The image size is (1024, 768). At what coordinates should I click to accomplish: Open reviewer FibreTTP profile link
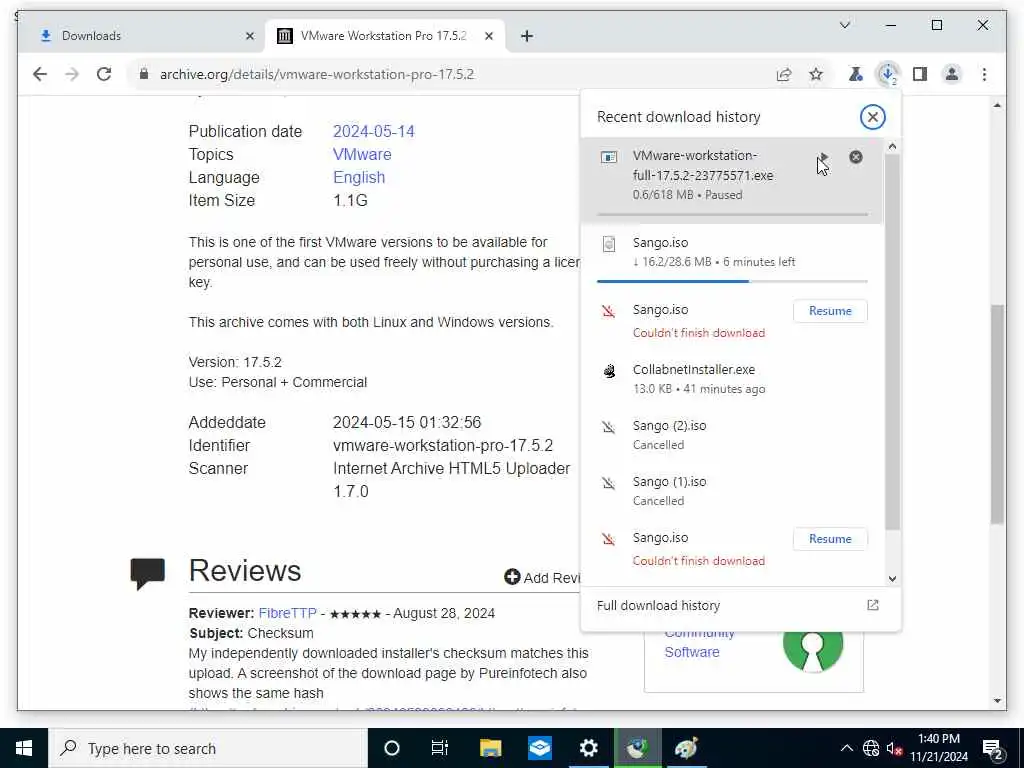click(x=287, y=613)
